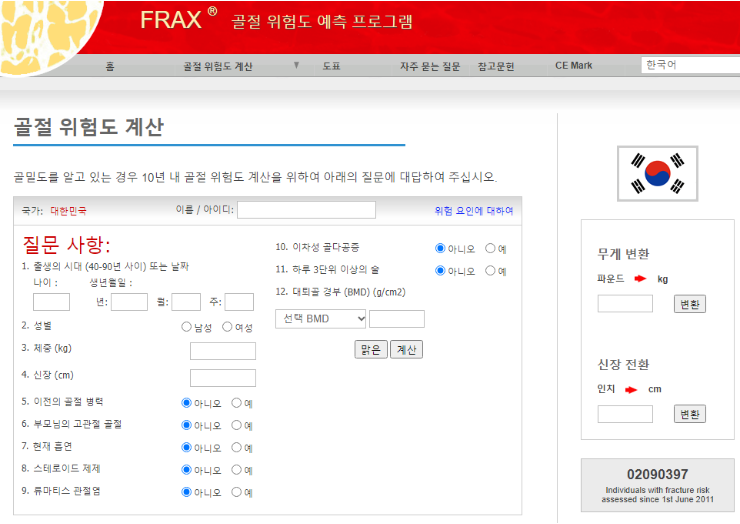Open the 참고문헌 menu item

[x=496, y=66]
